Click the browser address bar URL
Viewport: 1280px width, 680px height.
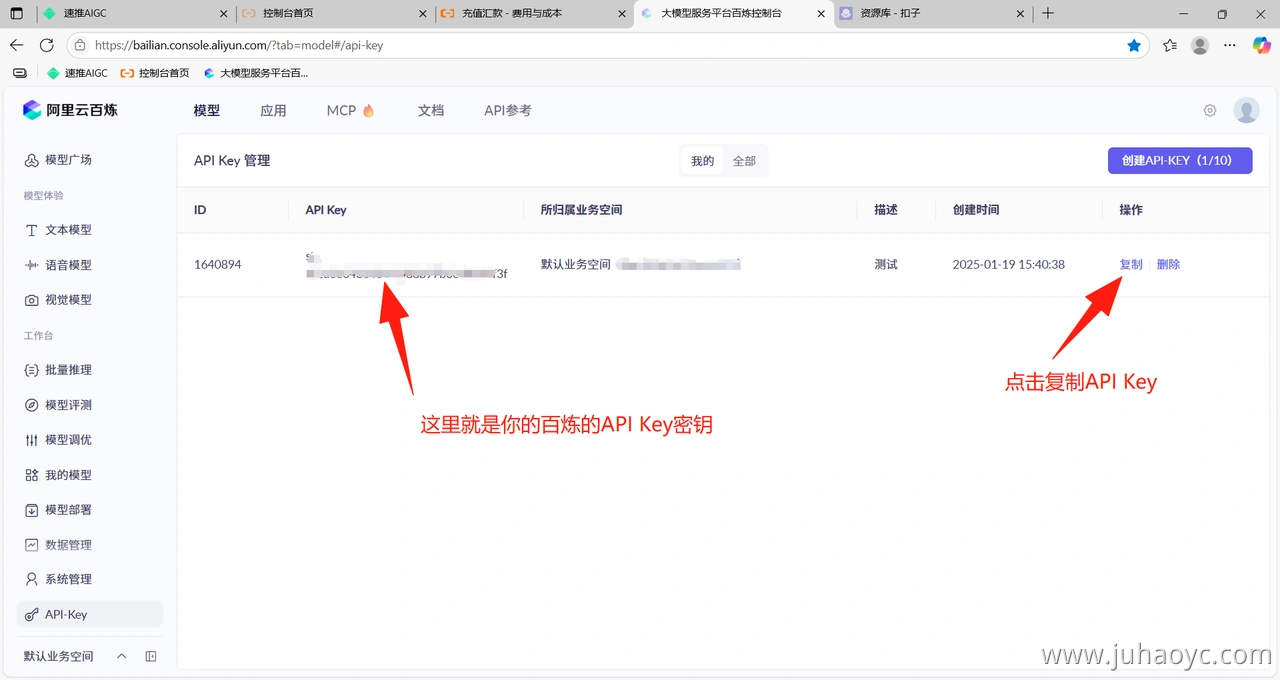239,45
